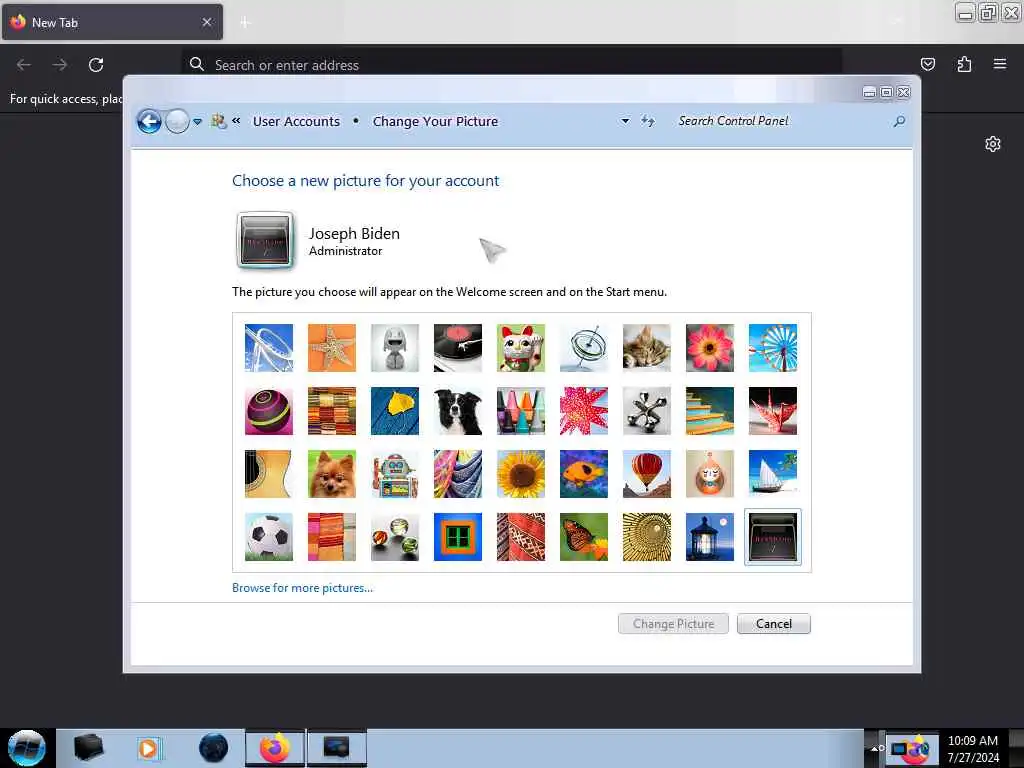
Task: Show hidden system tray icons
Action: 874,748
